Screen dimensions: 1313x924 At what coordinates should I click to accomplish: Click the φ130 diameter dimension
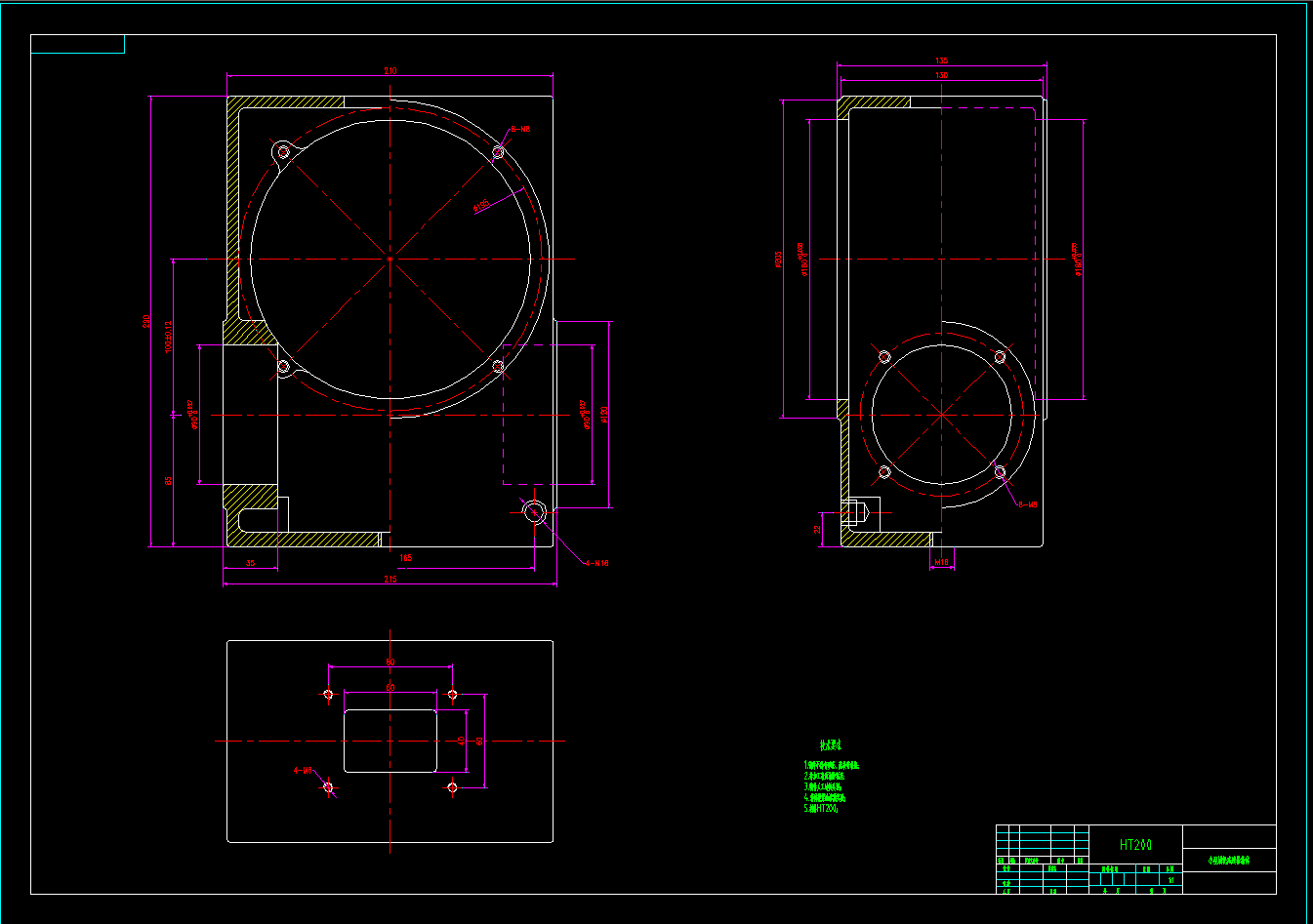pyautogui.click(x=605, y=415)
